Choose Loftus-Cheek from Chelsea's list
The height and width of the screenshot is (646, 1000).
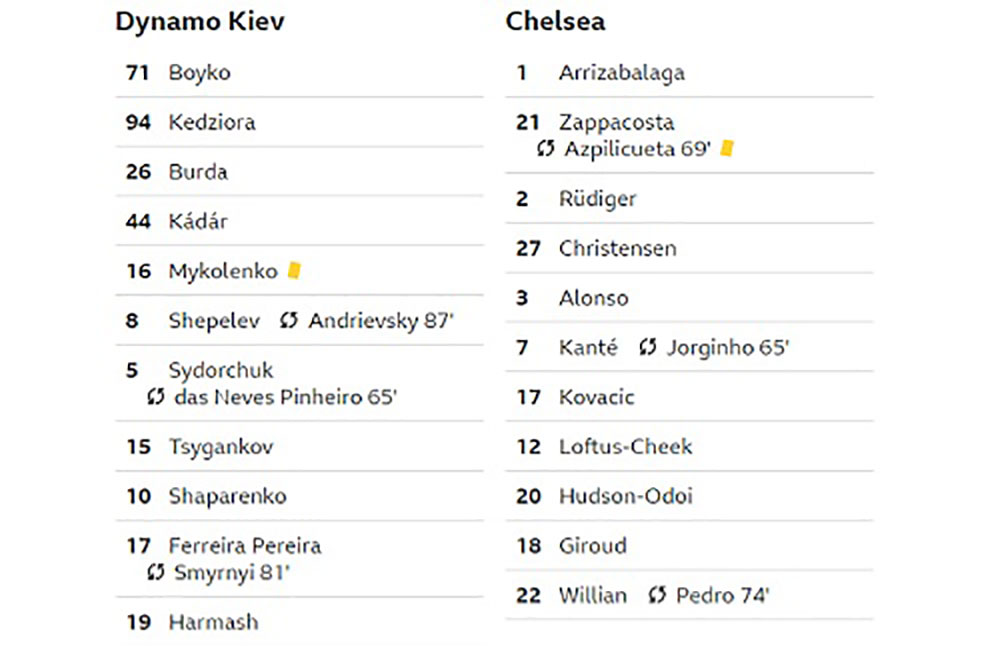click(689, 446)
